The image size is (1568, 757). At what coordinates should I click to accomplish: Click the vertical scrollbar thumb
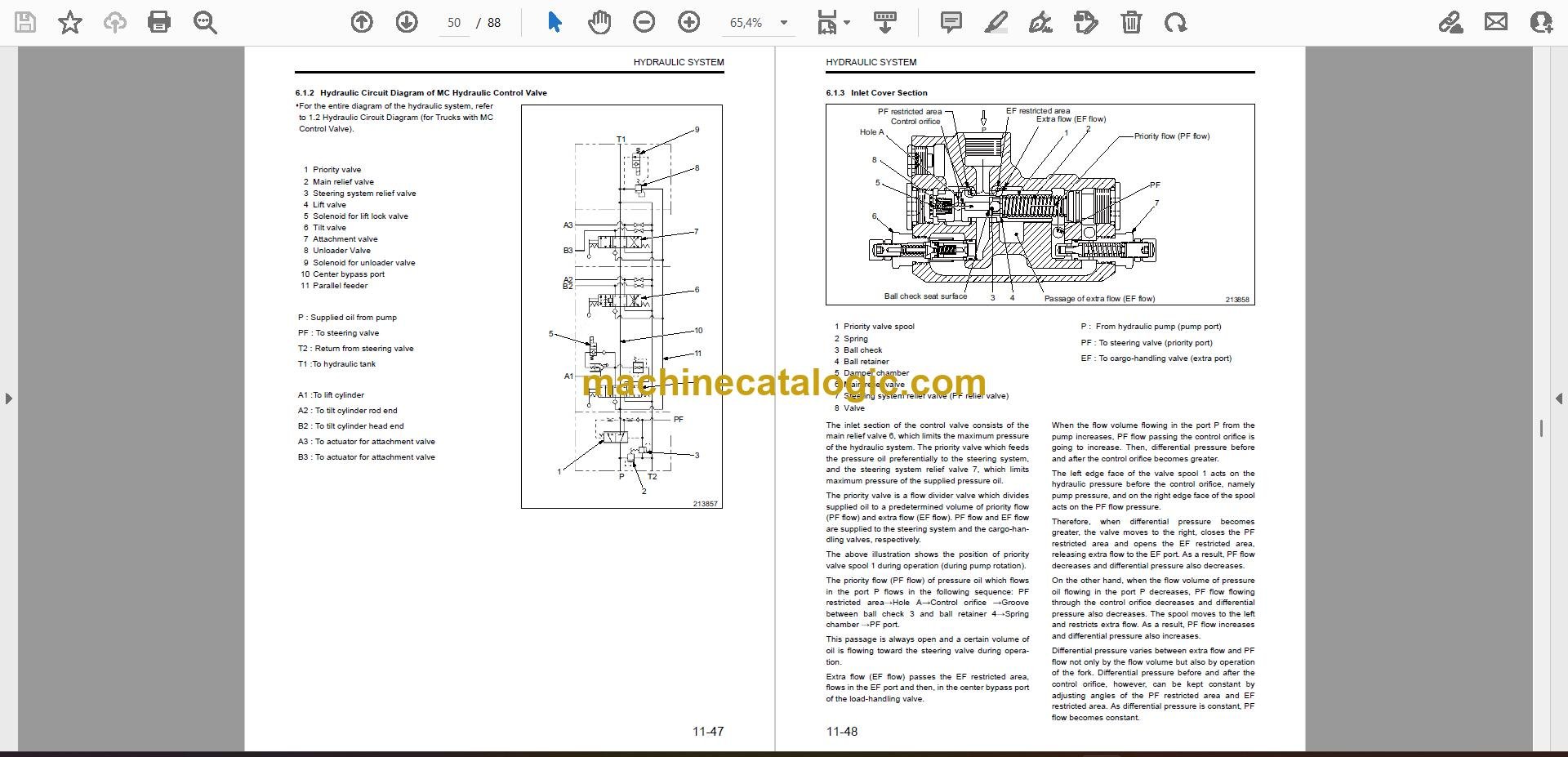point(1541,428)
